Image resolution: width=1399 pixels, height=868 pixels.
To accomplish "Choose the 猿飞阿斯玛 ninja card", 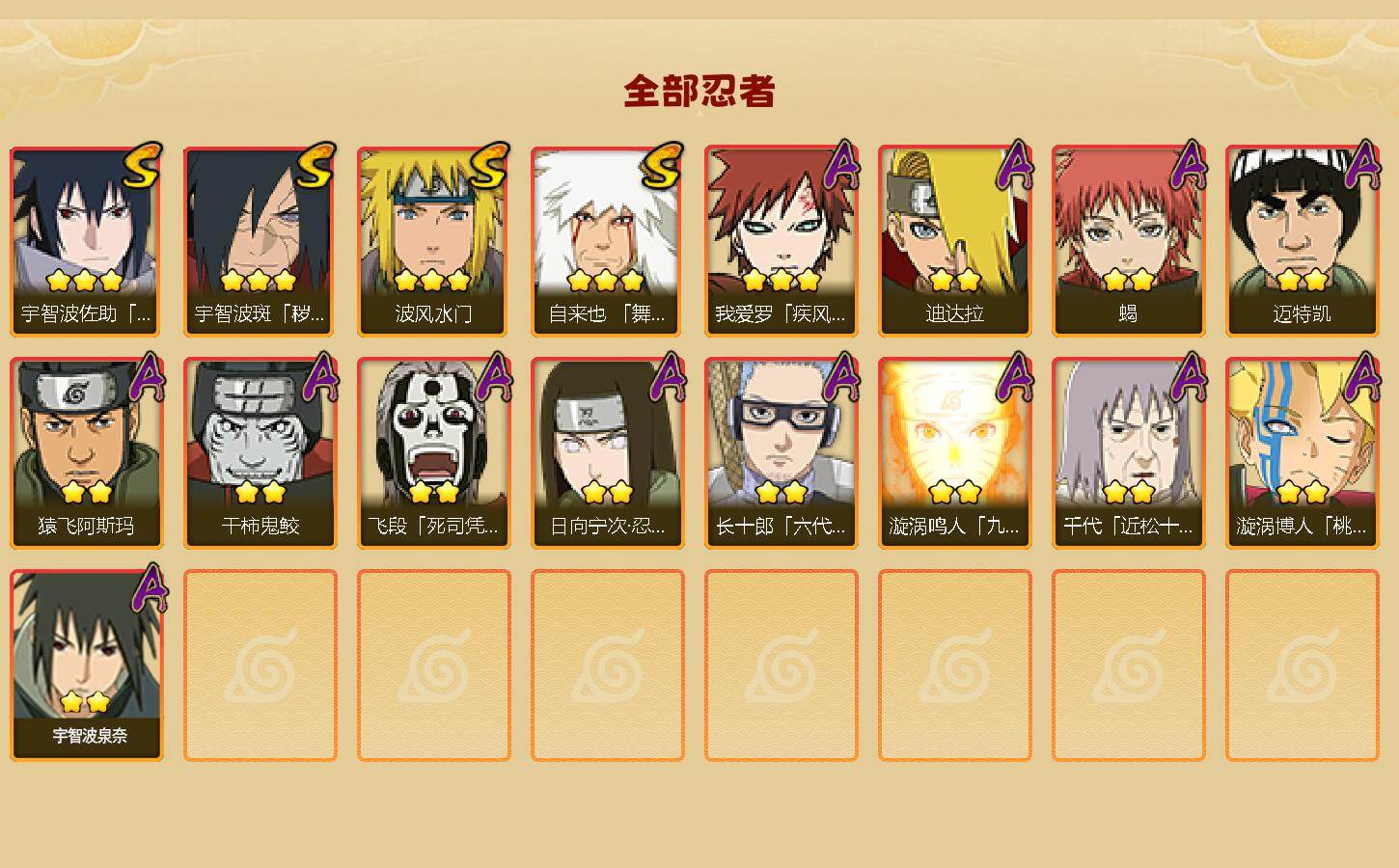I will pos(86,453).
